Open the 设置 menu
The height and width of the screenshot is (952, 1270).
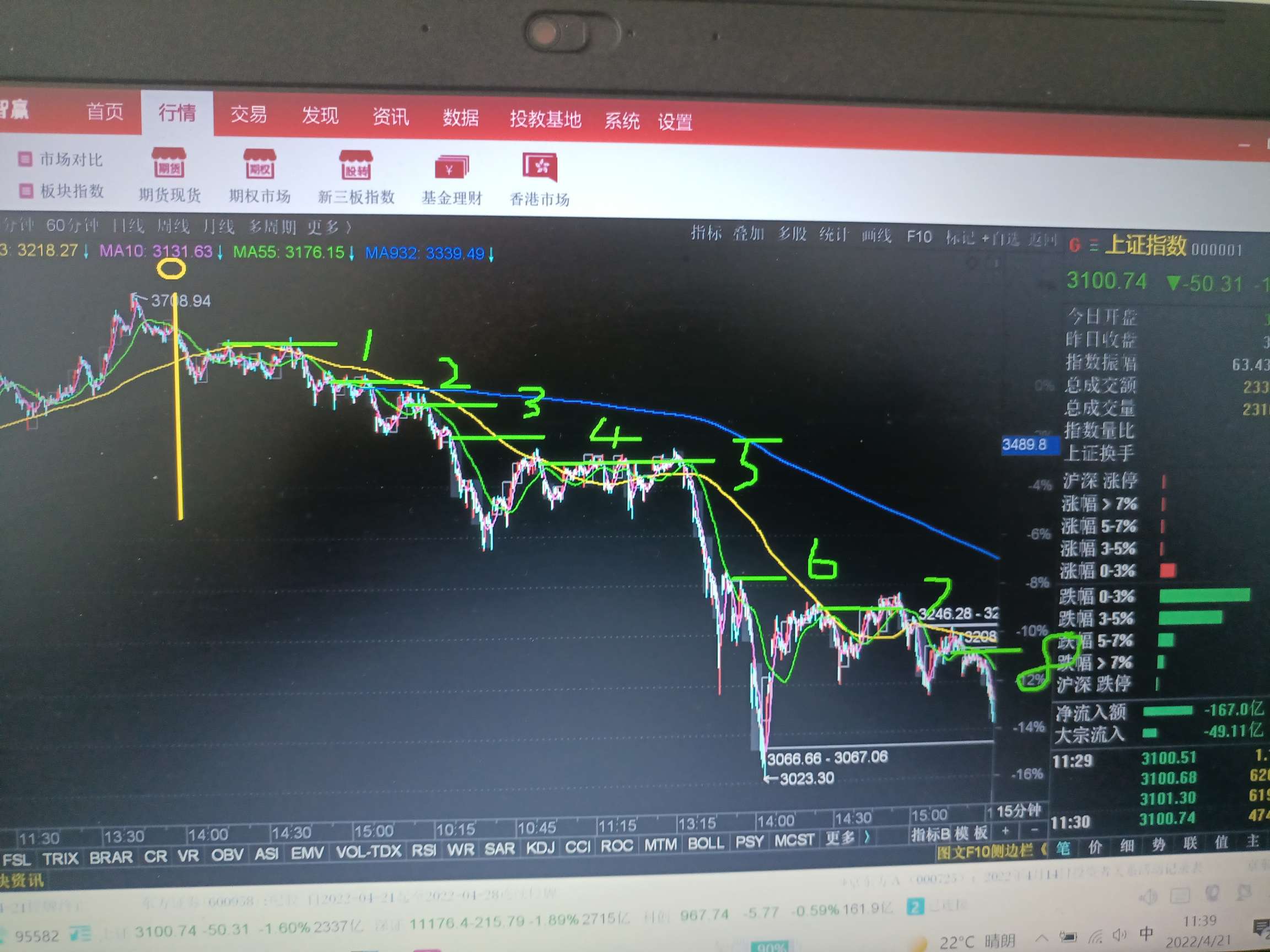pos(675,122)
